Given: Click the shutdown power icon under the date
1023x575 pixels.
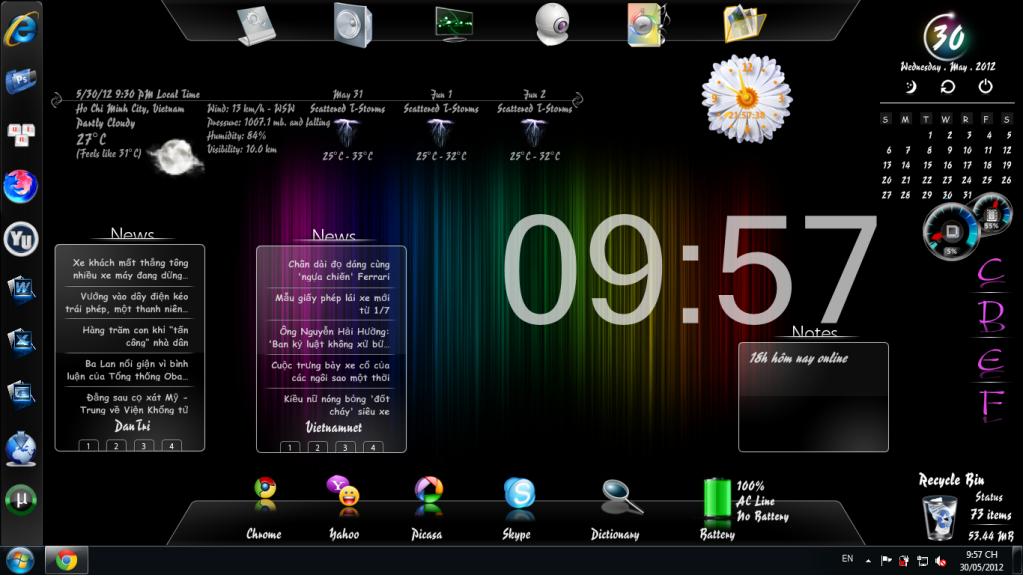Looking at the screenshot, I should [x=985, y=87].
